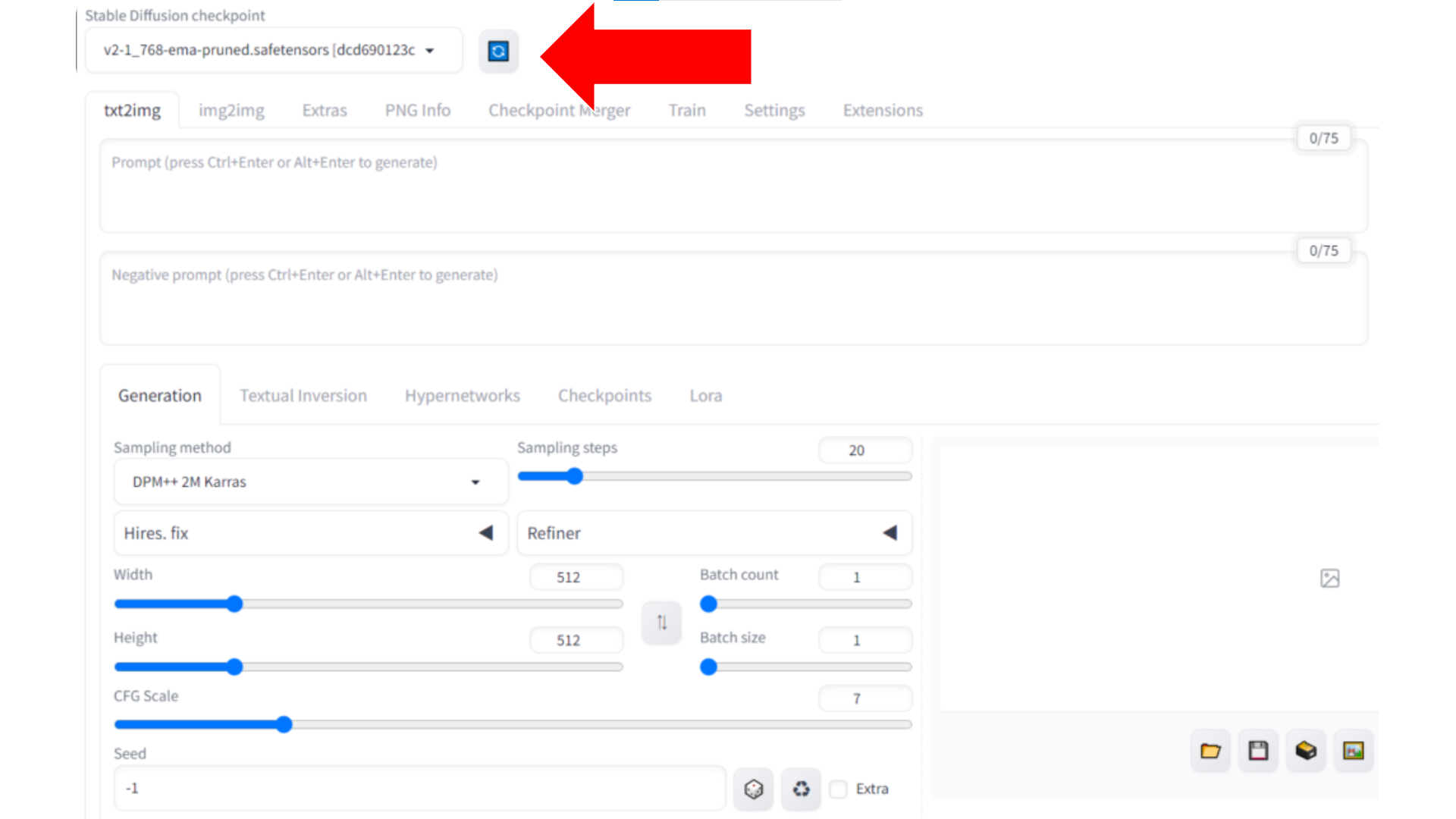Screen dimensions: 1456x819
Task: Click the dice icon to randomize seed
Action: point(753,789)
